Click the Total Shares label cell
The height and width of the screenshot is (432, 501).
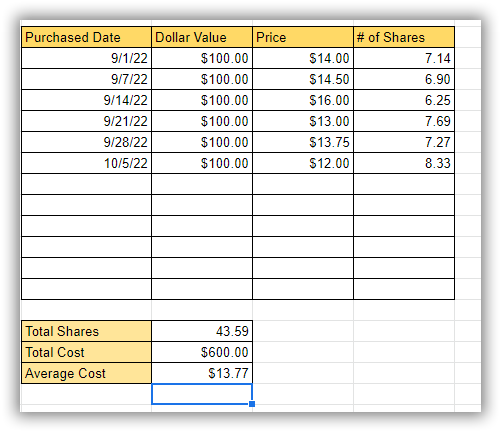[86, 331]
